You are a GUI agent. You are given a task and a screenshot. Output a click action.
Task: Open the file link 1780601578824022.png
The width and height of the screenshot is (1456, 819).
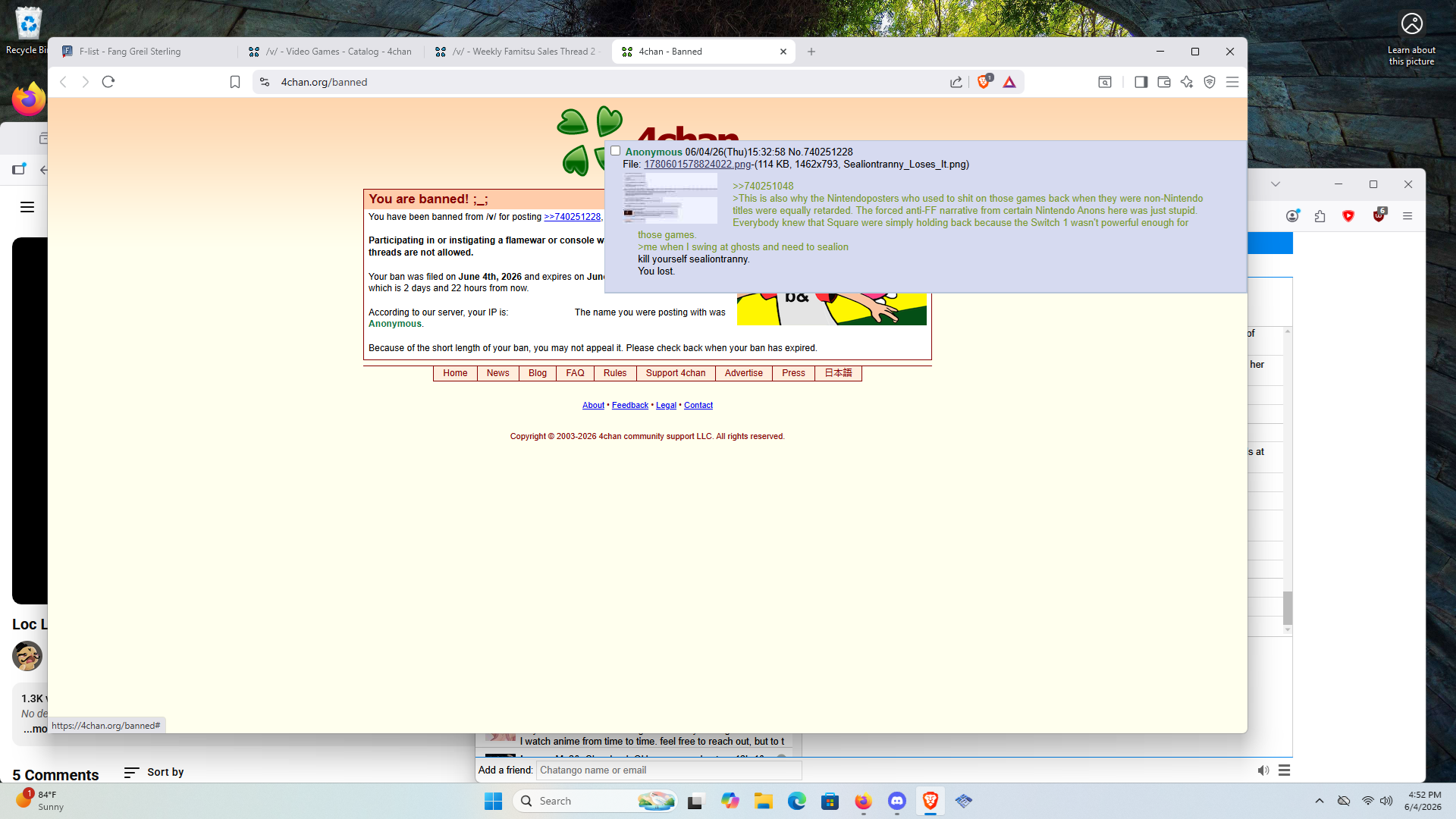point(698,165)
